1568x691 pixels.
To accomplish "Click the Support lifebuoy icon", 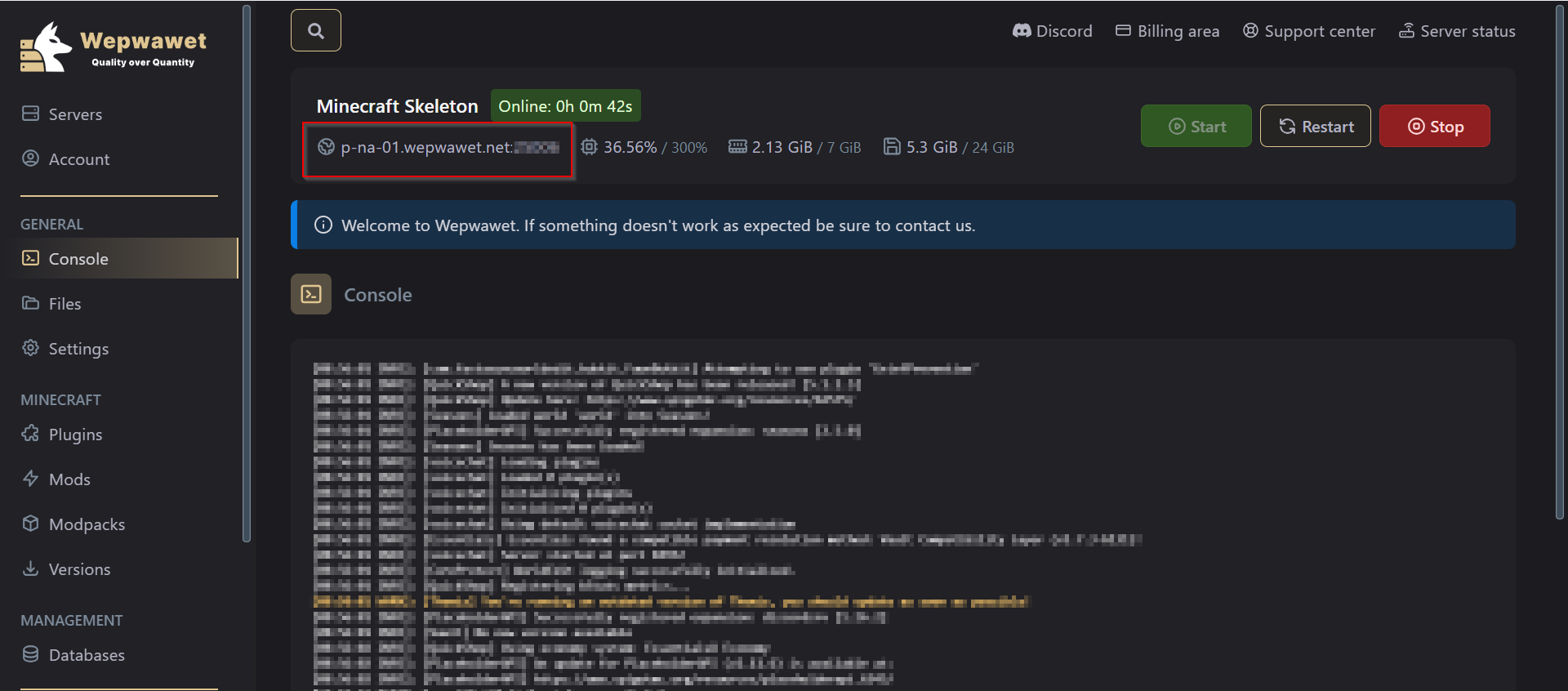I will 1250,31.
